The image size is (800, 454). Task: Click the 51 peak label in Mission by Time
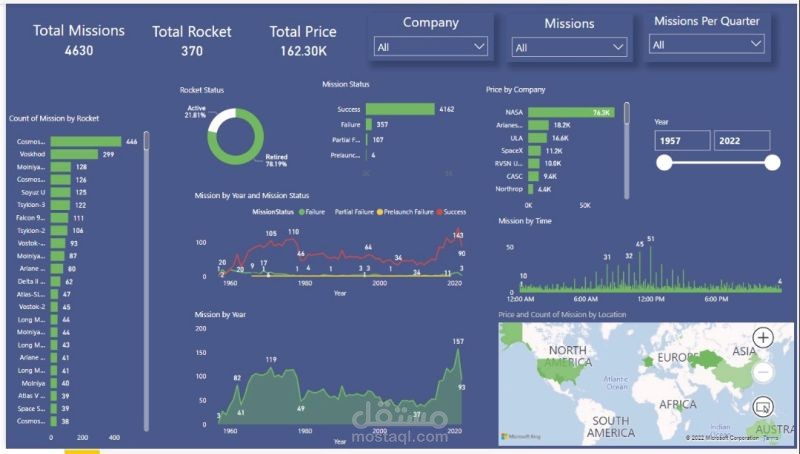(x=651, y=239)
